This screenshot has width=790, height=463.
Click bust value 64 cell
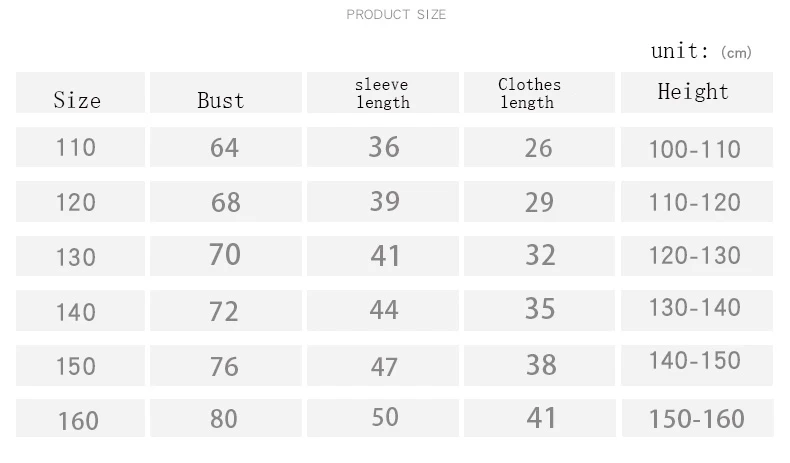pos(226,147)
